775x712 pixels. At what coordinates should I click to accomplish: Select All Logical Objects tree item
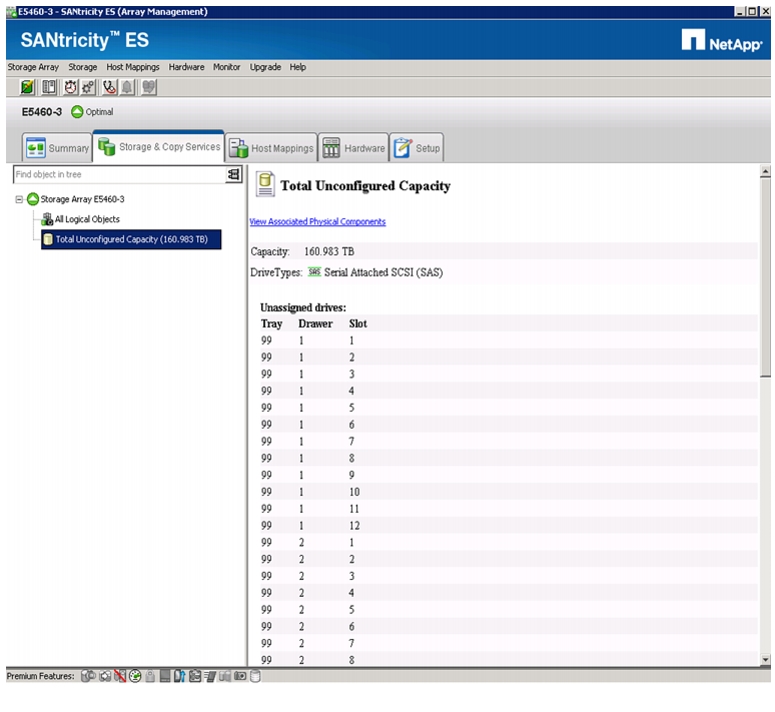(87, 219)
